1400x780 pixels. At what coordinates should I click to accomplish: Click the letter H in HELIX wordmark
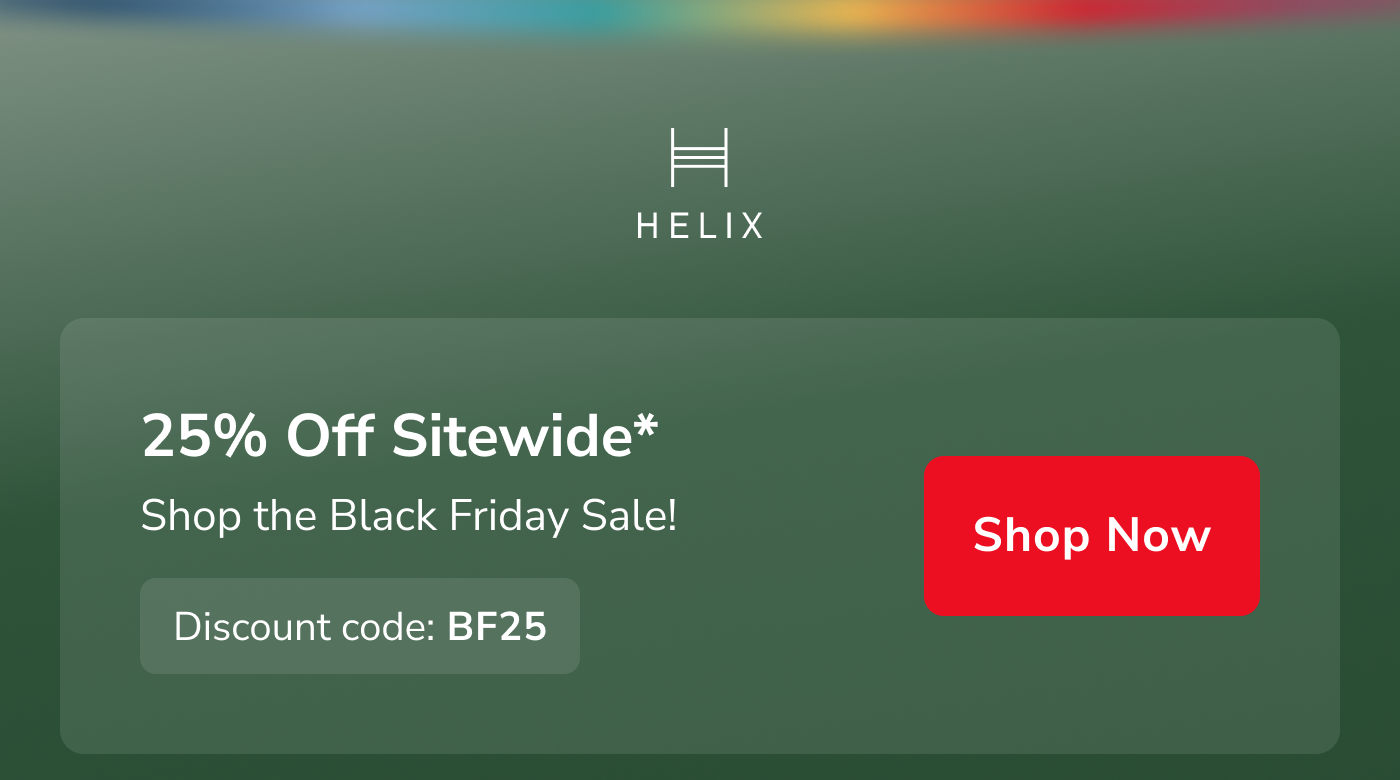click(x=647, y=226)
